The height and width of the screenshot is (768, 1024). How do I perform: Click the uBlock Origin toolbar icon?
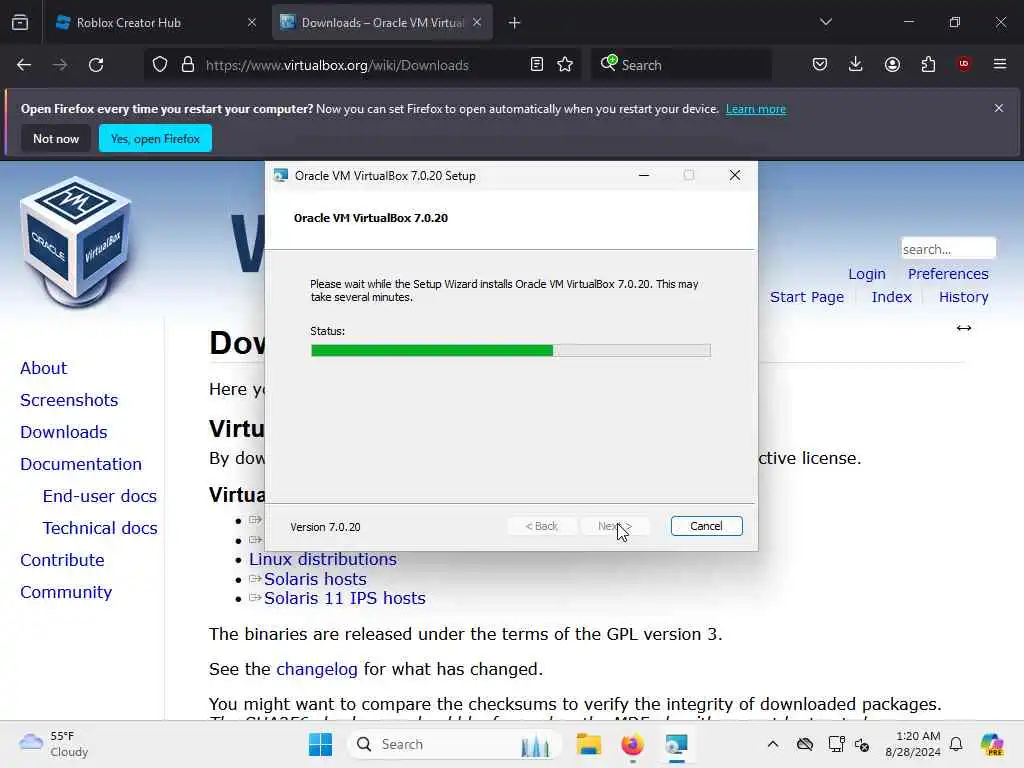pos(964,64)
